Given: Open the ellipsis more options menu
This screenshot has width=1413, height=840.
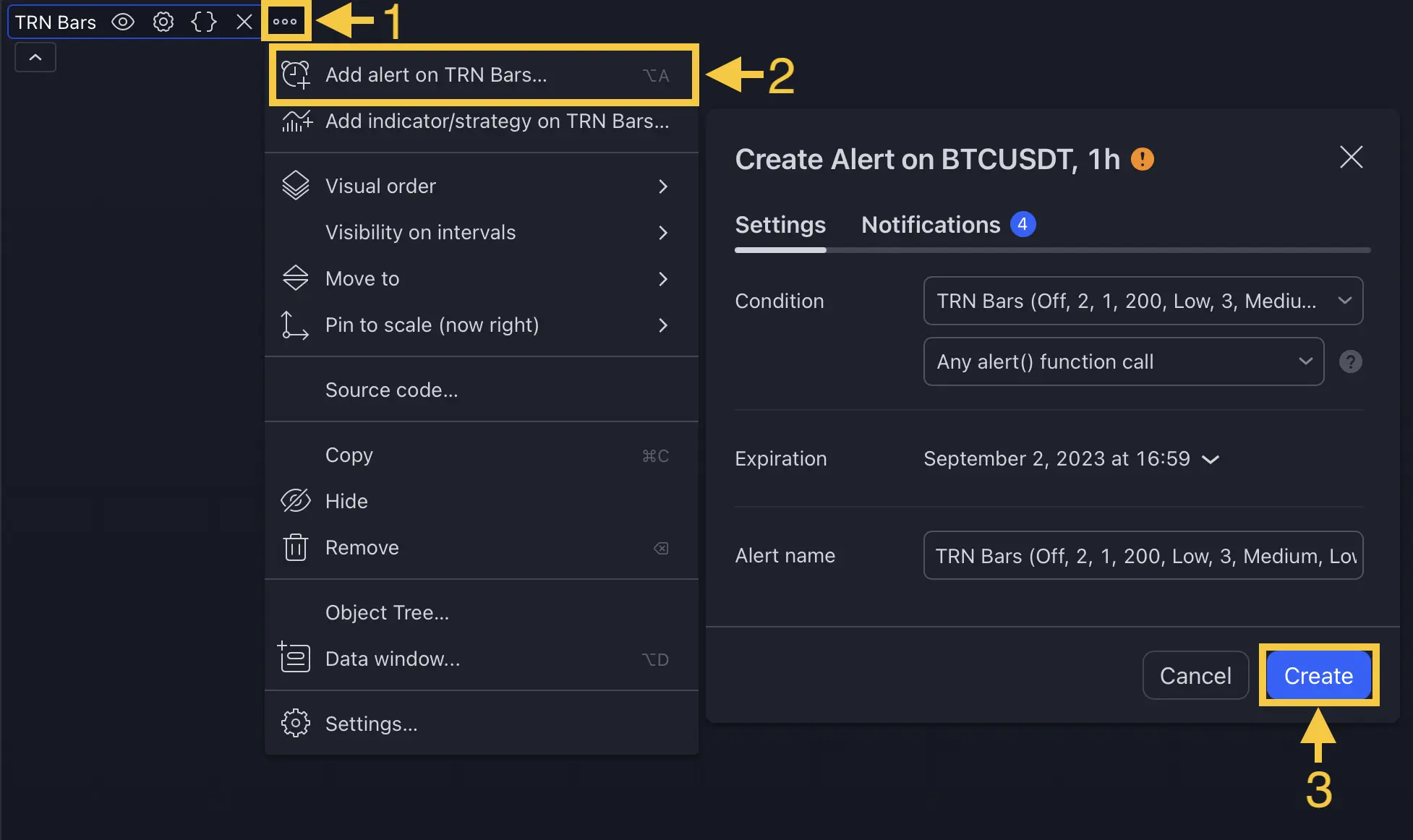Looking at the screenshot, I should (x=285, y=20).
